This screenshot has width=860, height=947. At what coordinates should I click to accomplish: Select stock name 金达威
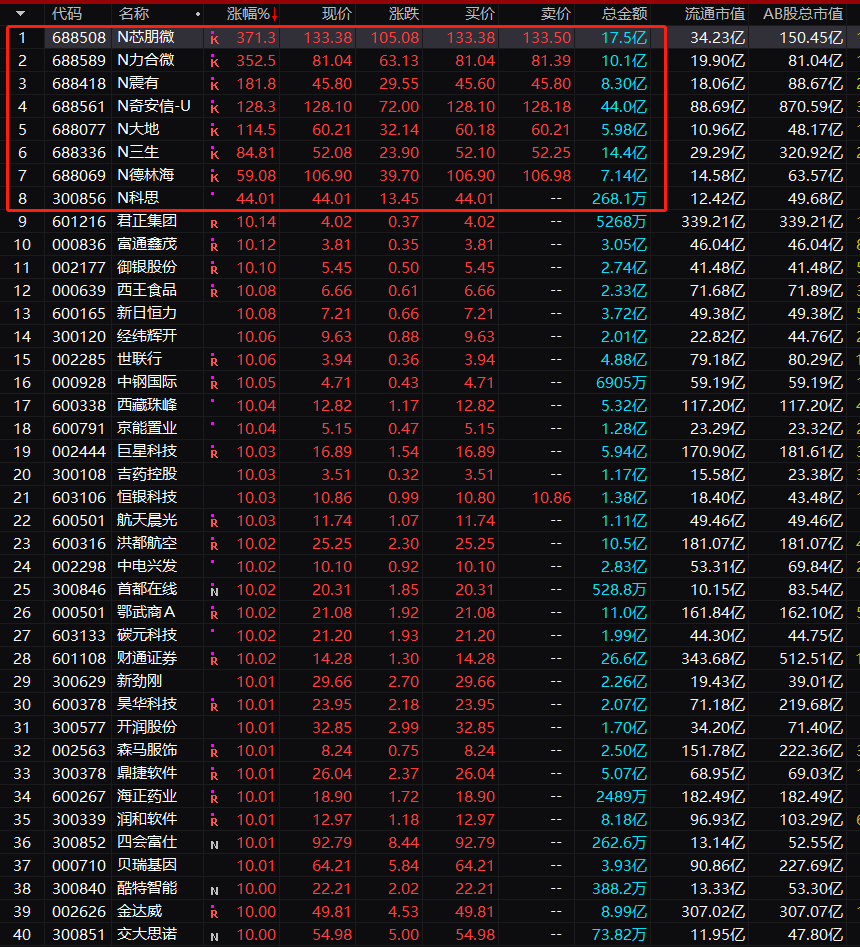[140, 911]
